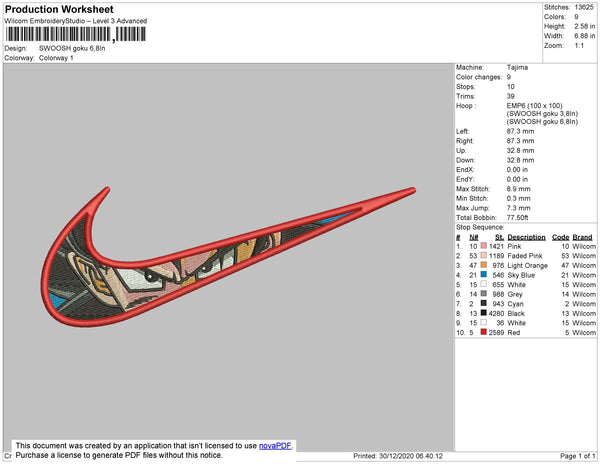Select the 'Production Worksheet' title text
The width and height of the screenshot is (600, 464).
tap(59, 9)
